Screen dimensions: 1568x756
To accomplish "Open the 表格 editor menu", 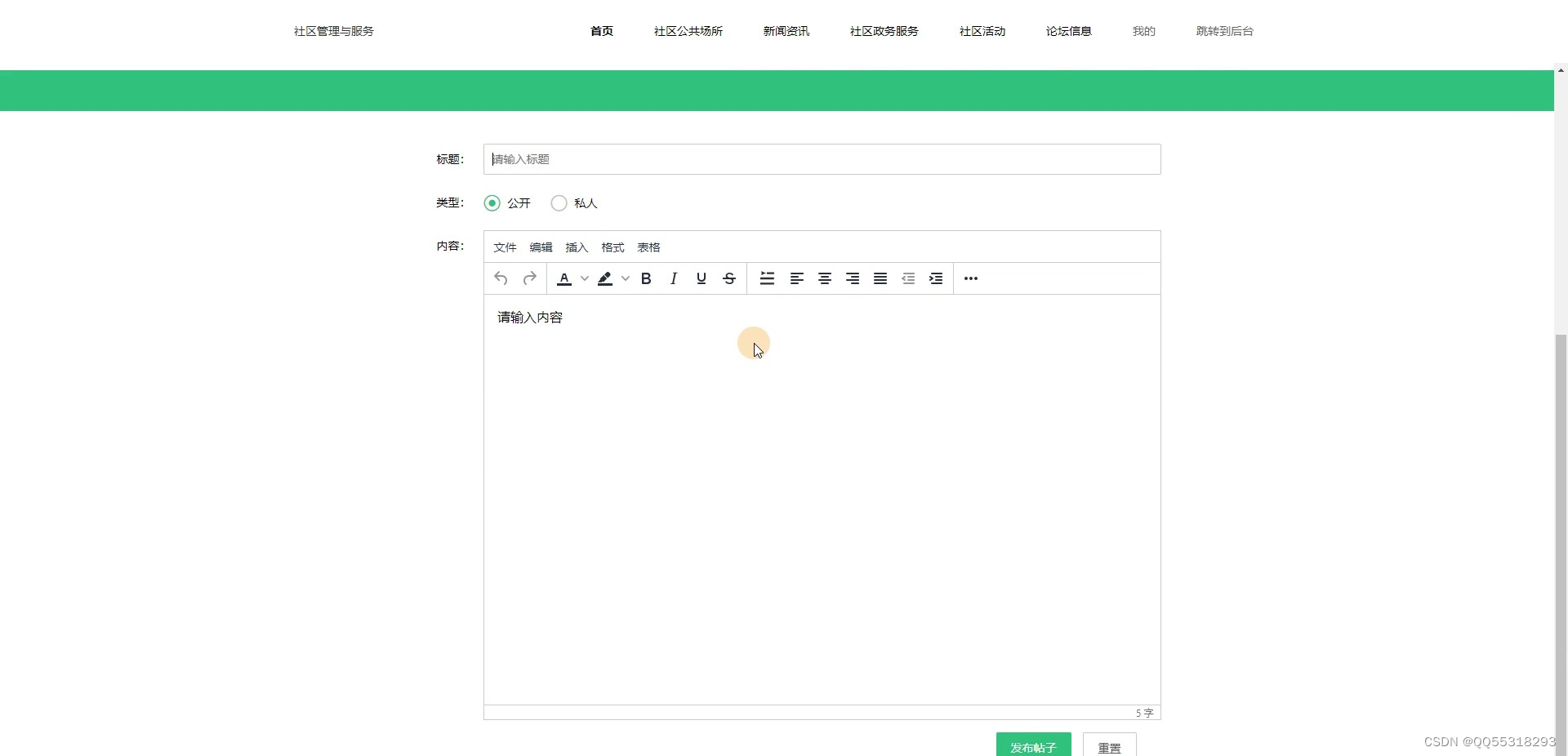I will click(648, 247).
